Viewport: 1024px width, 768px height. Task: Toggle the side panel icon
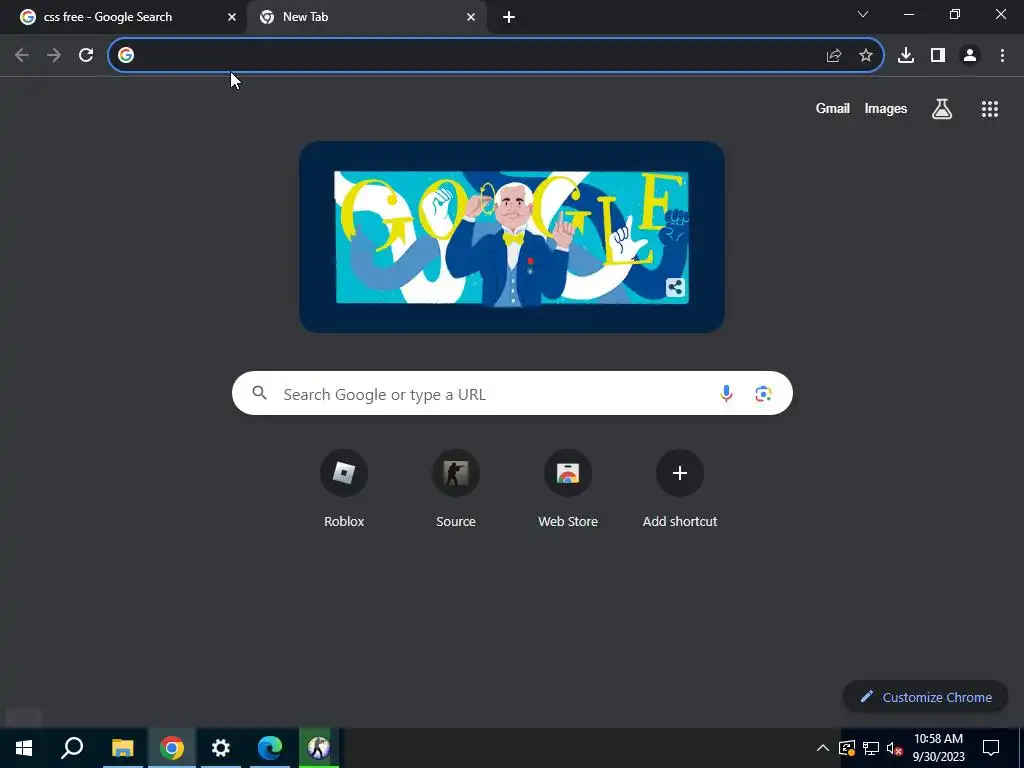coord(938,56)
